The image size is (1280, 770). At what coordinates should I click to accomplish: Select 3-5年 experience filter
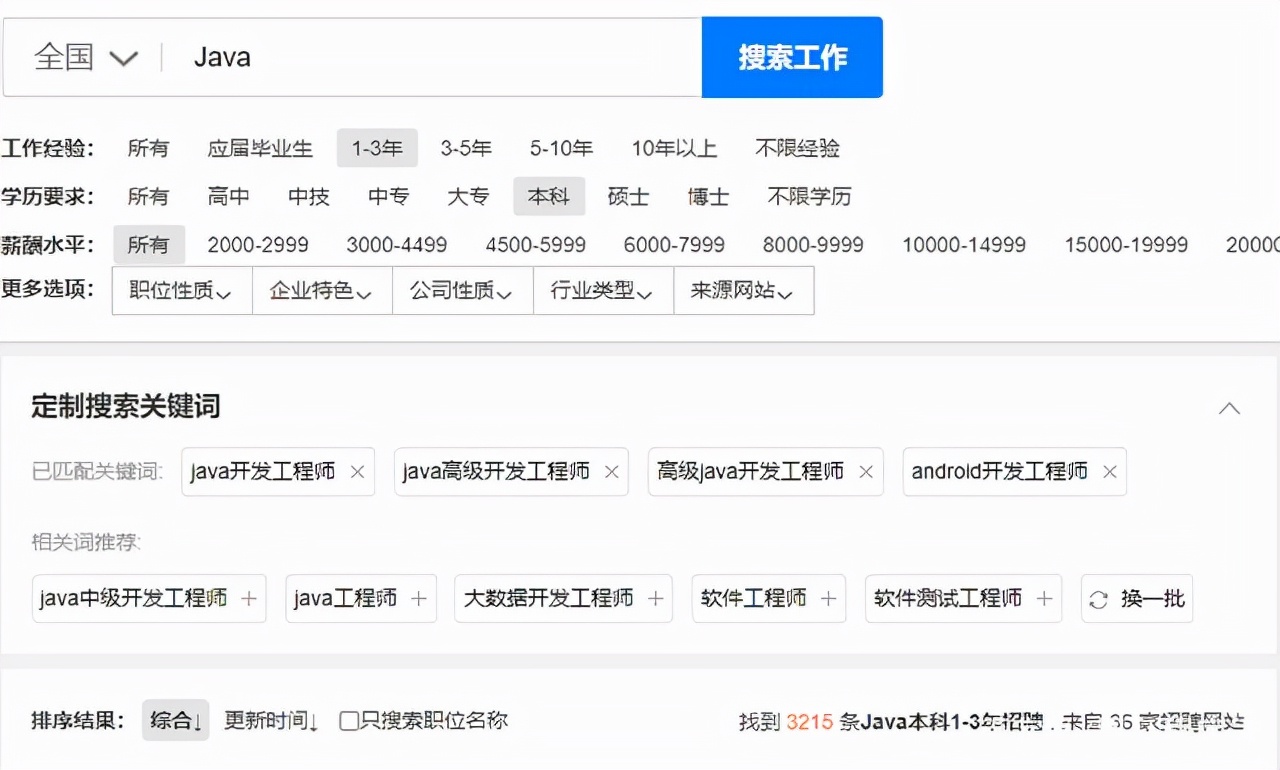point(466,148)
